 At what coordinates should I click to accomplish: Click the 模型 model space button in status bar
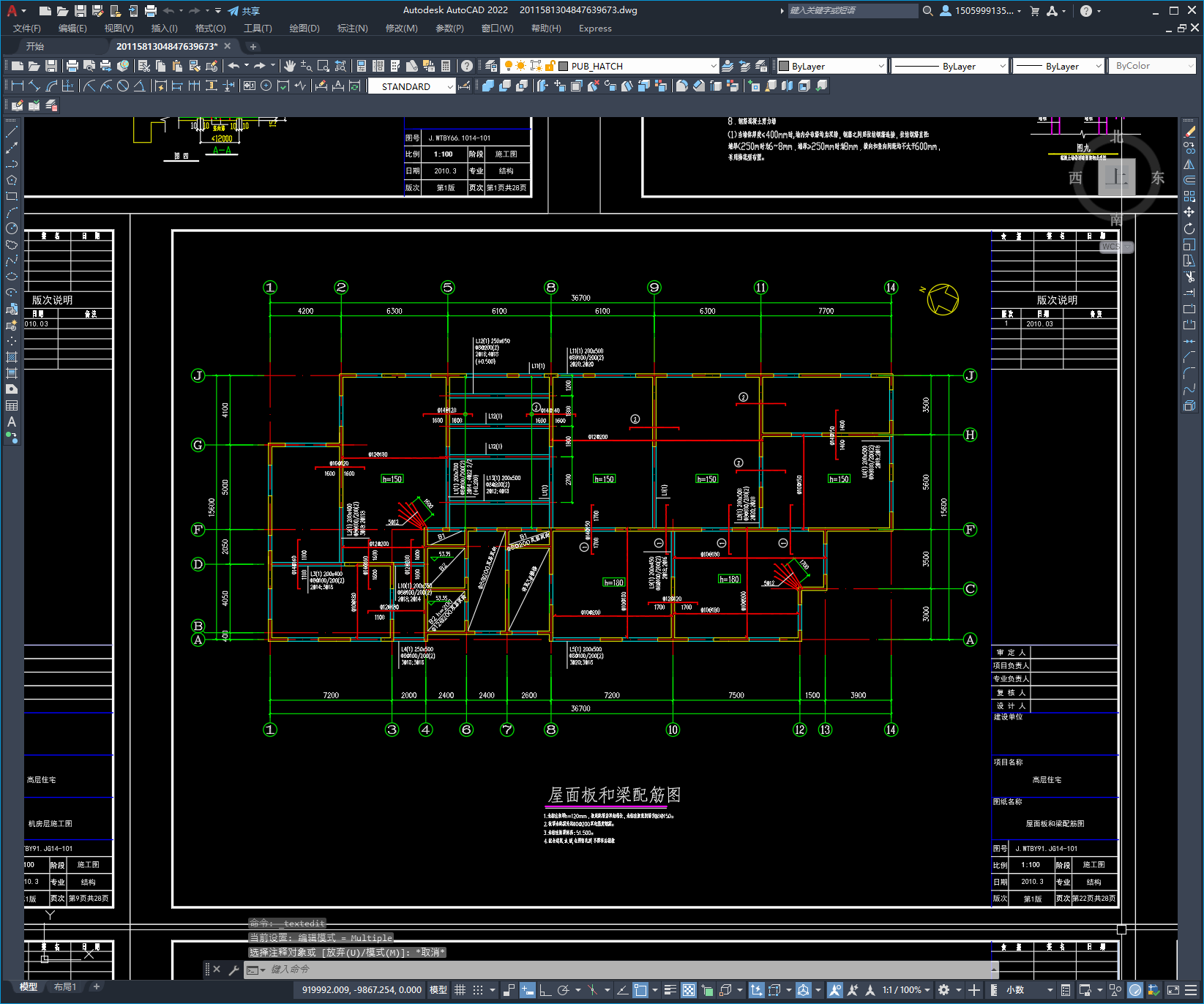[438, 990]
